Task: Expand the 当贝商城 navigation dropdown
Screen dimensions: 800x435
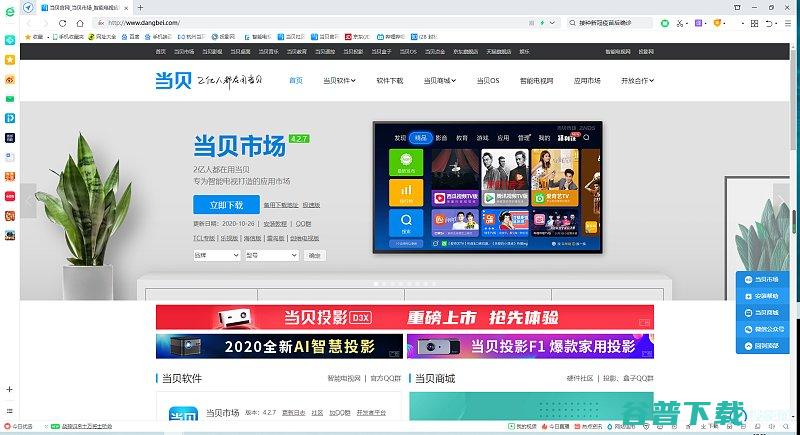Action: click(x=440, y=81)
